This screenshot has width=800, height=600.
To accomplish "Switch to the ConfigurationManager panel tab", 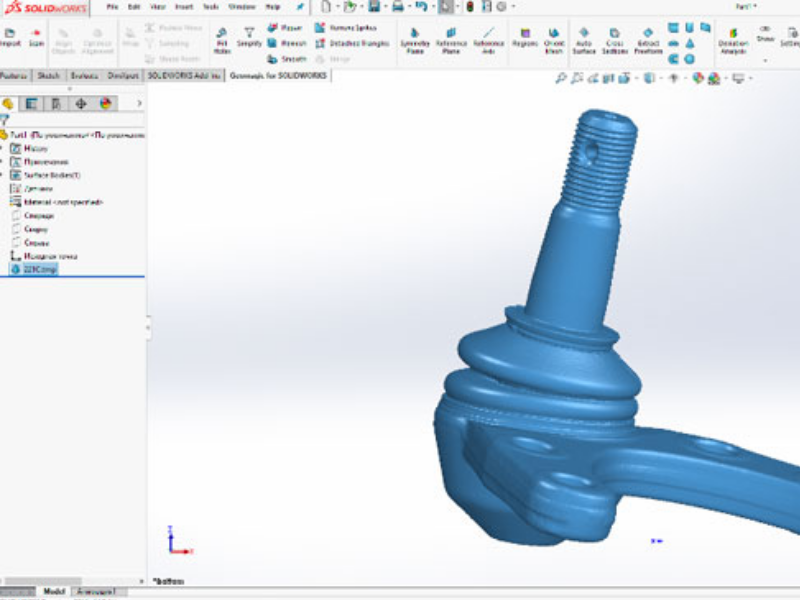I will (56, 103).
